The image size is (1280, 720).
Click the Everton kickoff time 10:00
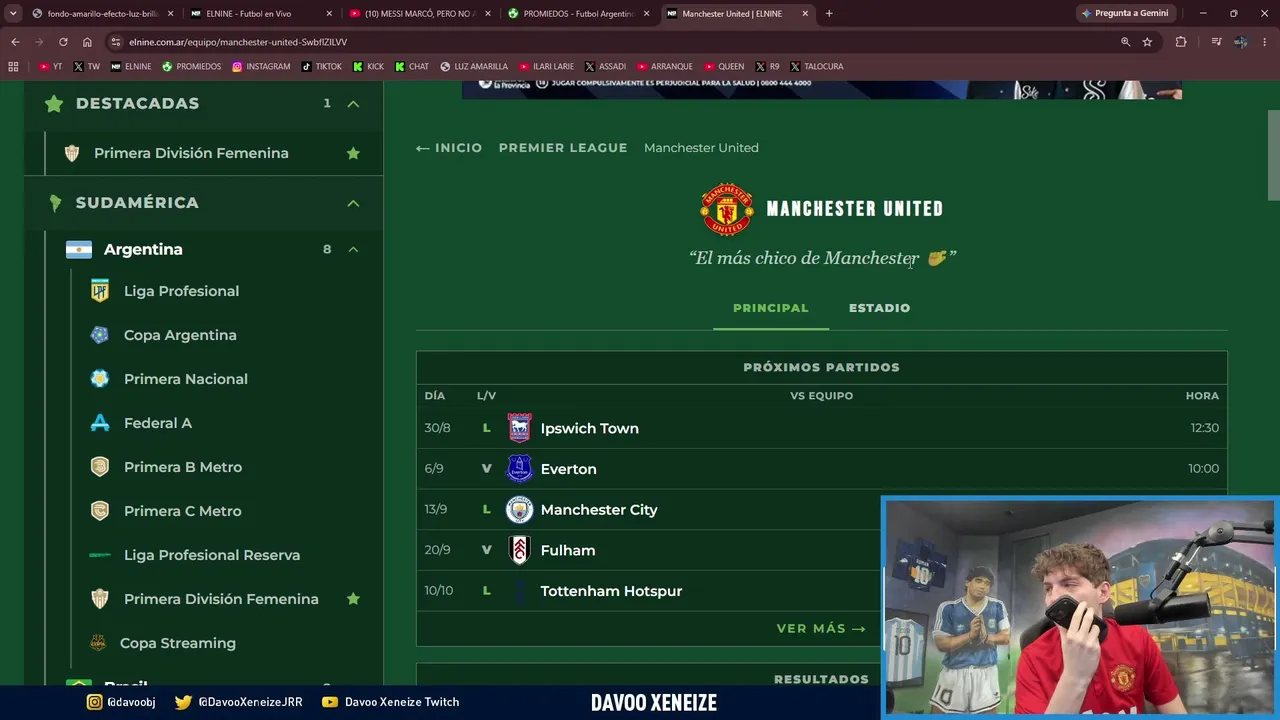pyautogui.click(x=1203, y=469)
